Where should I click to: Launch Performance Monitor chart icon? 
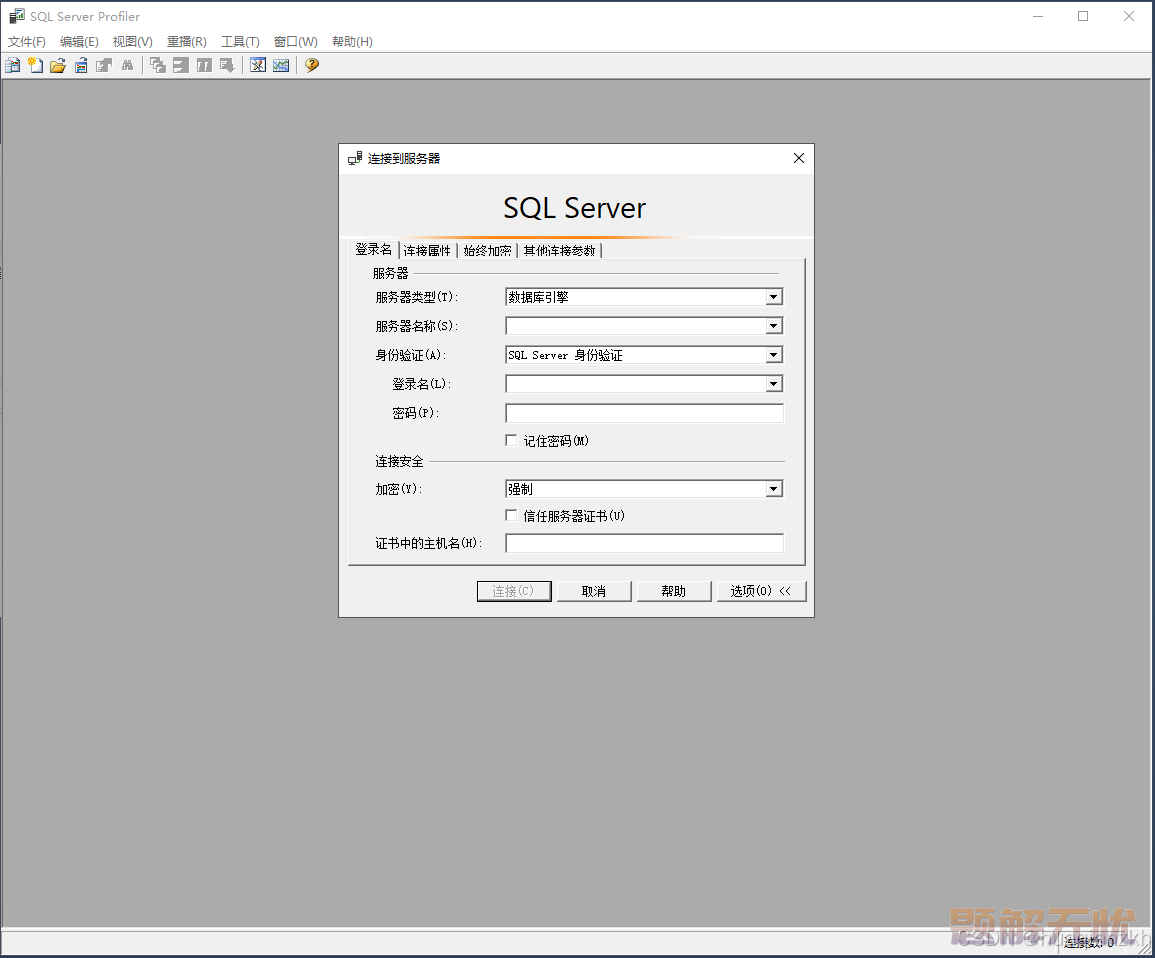[281, 66]
